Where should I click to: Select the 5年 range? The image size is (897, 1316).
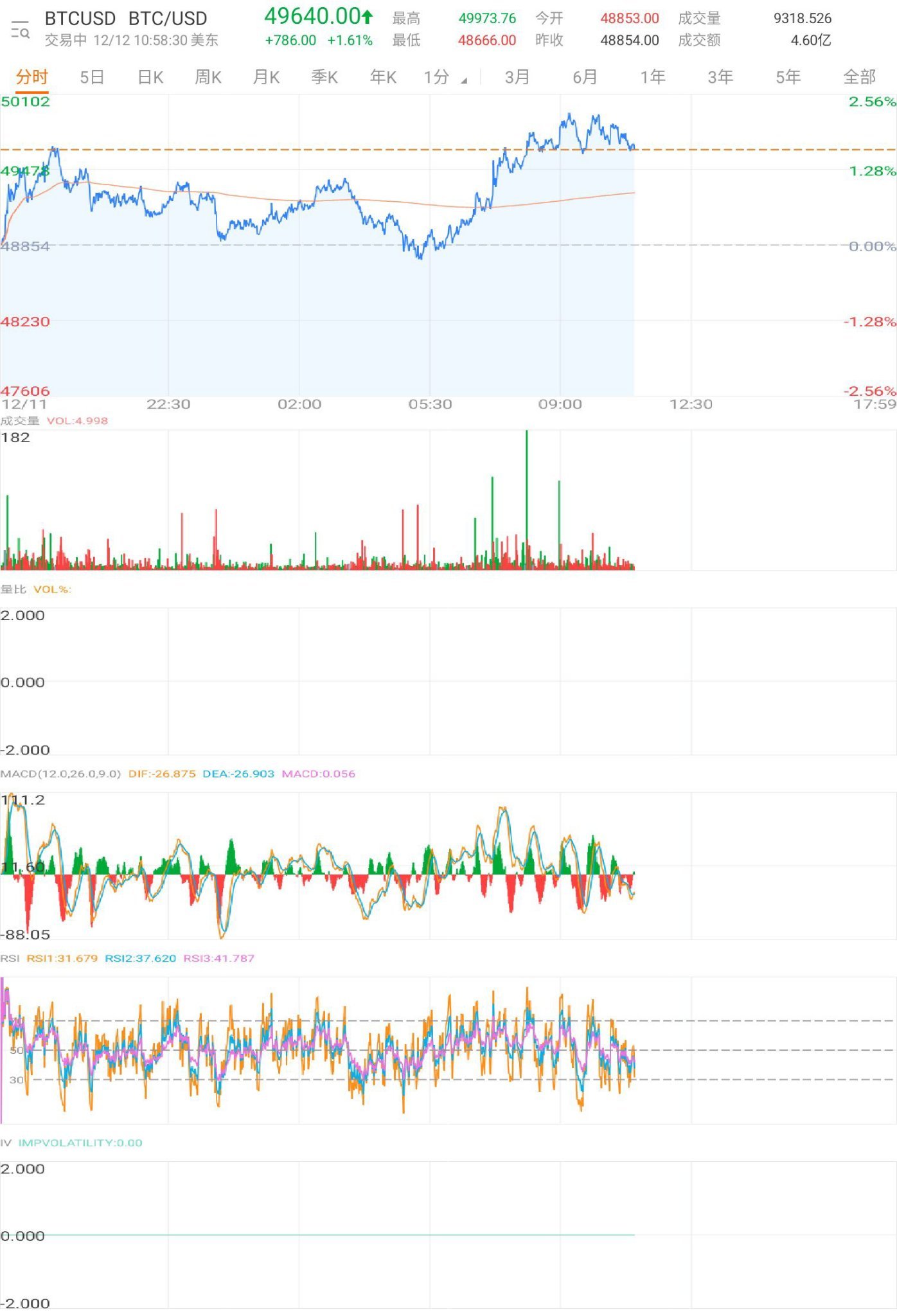click(788, 78)
